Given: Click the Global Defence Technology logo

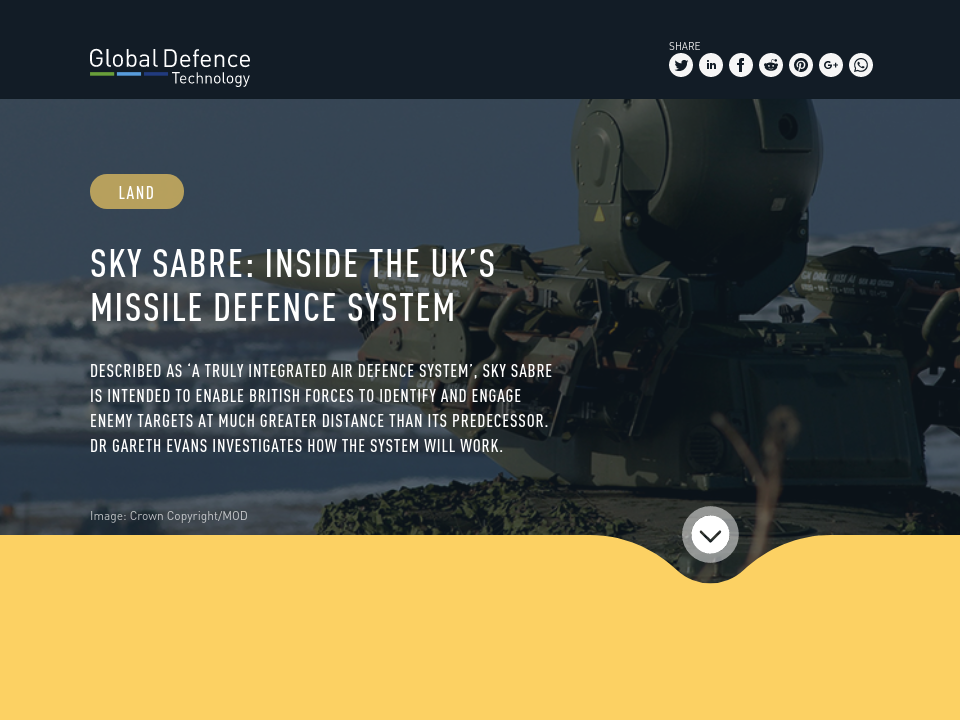Looking at the screenshot, I should [x=170, y=67].
